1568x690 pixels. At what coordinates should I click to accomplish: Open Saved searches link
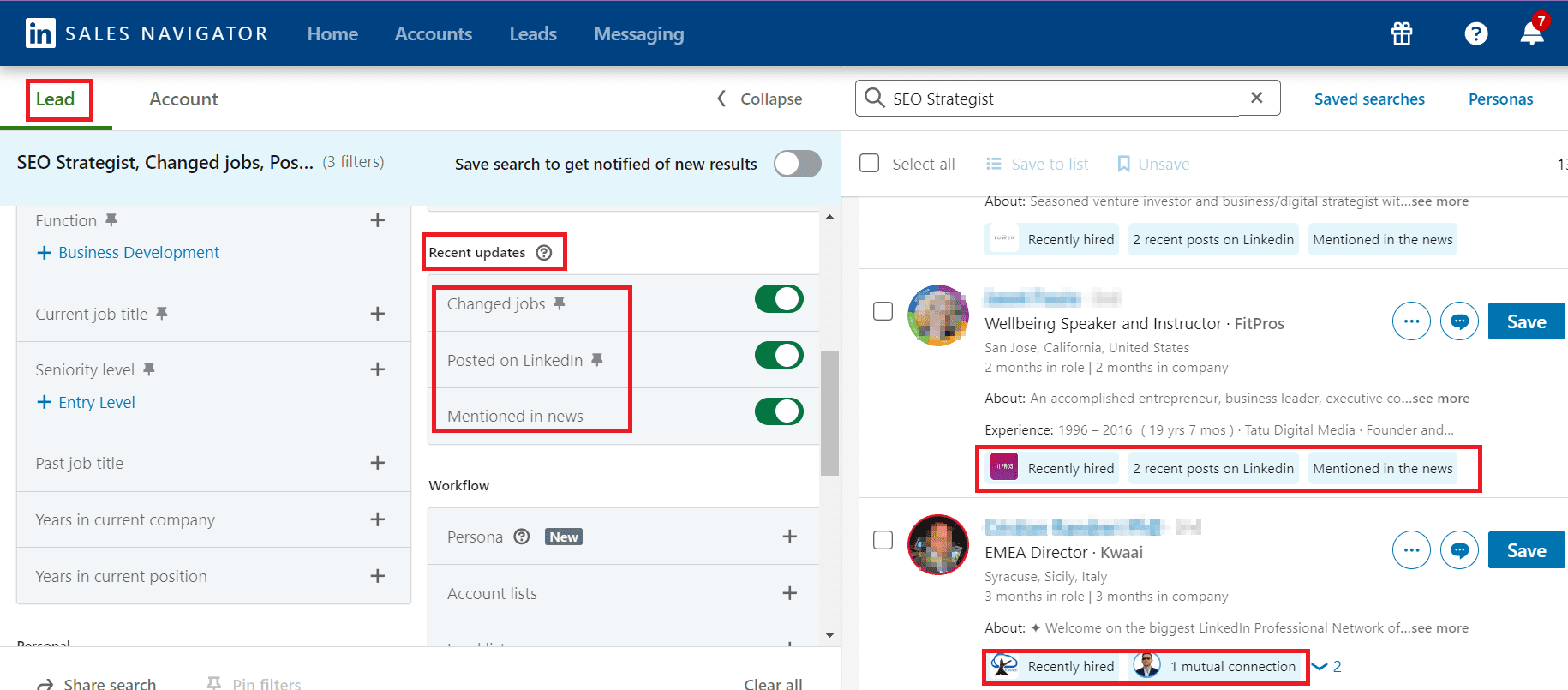1369,99
